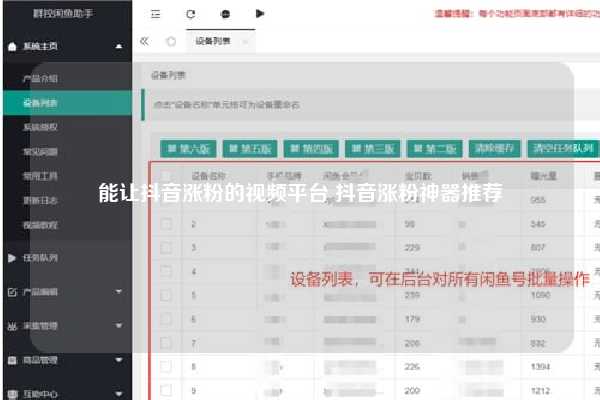
Task: Tick the checkbox for device row 9
Action: (166, 390)
